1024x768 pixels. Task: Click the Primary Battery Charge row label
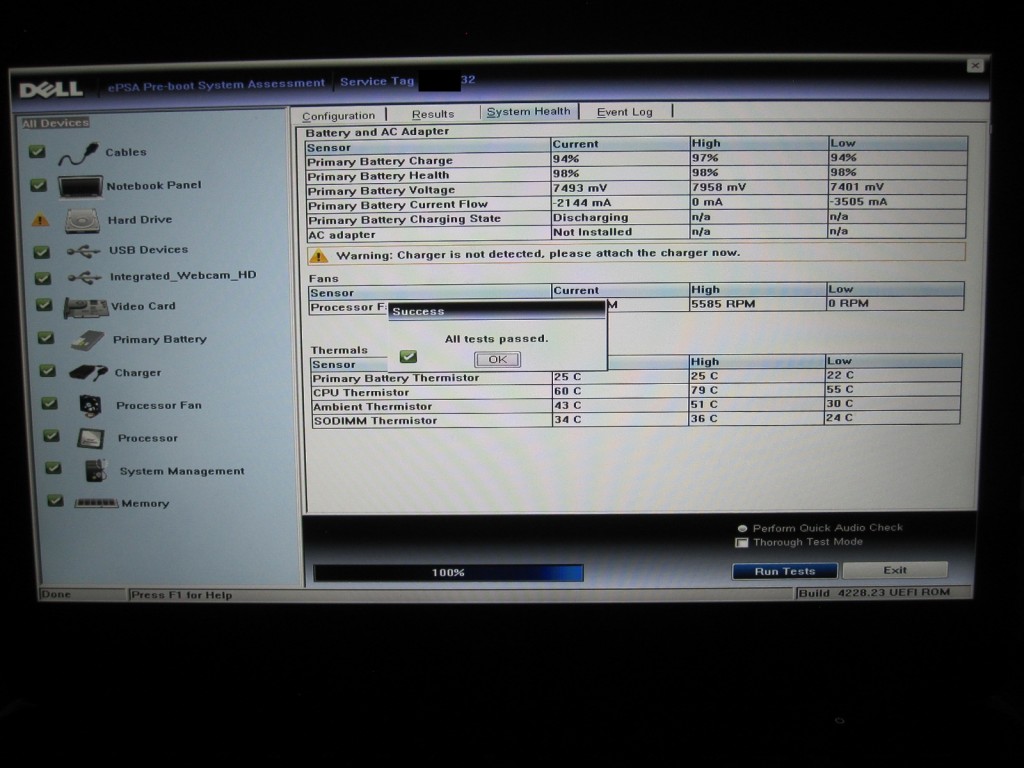coord(379,161)
